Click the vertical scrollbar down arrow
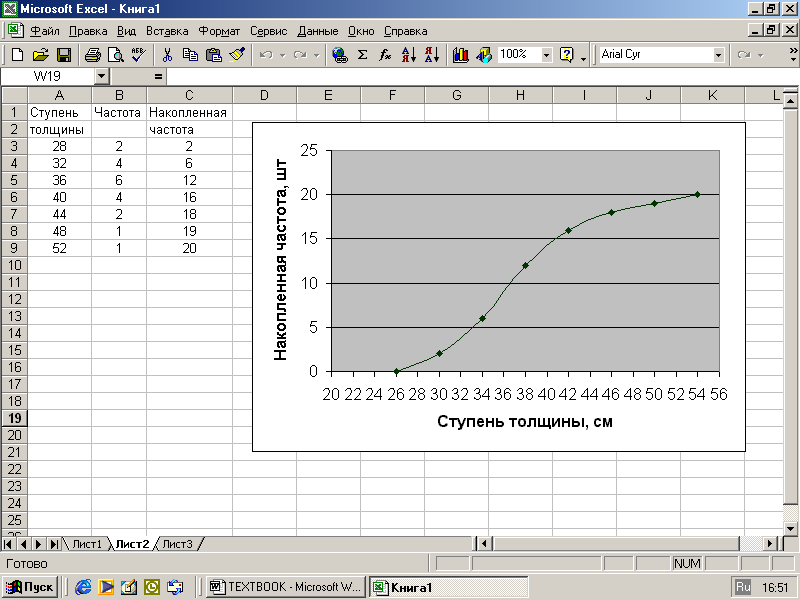The image size is (800, 600). pyautogui.click(x=790, y=529)
